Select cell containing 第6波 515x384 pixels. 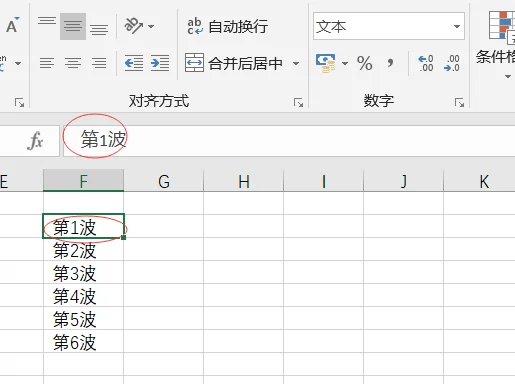tap(83, 341)
